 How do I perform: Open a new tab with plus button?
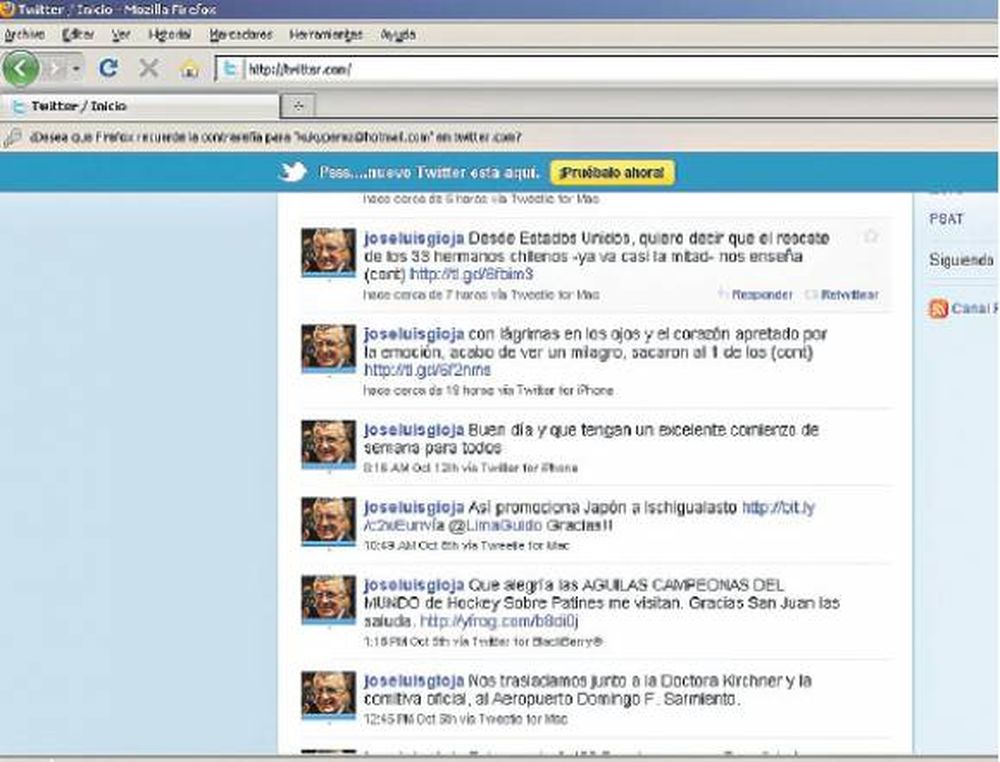point(298,106)
